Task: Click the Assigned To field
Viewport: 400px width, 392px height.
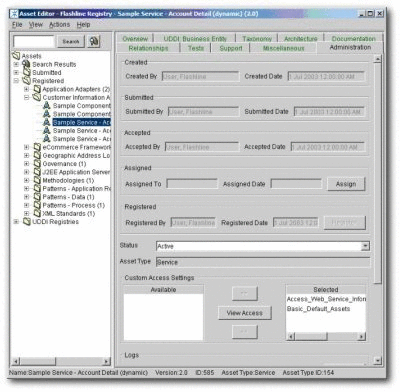Action: [x=192, y=184]
